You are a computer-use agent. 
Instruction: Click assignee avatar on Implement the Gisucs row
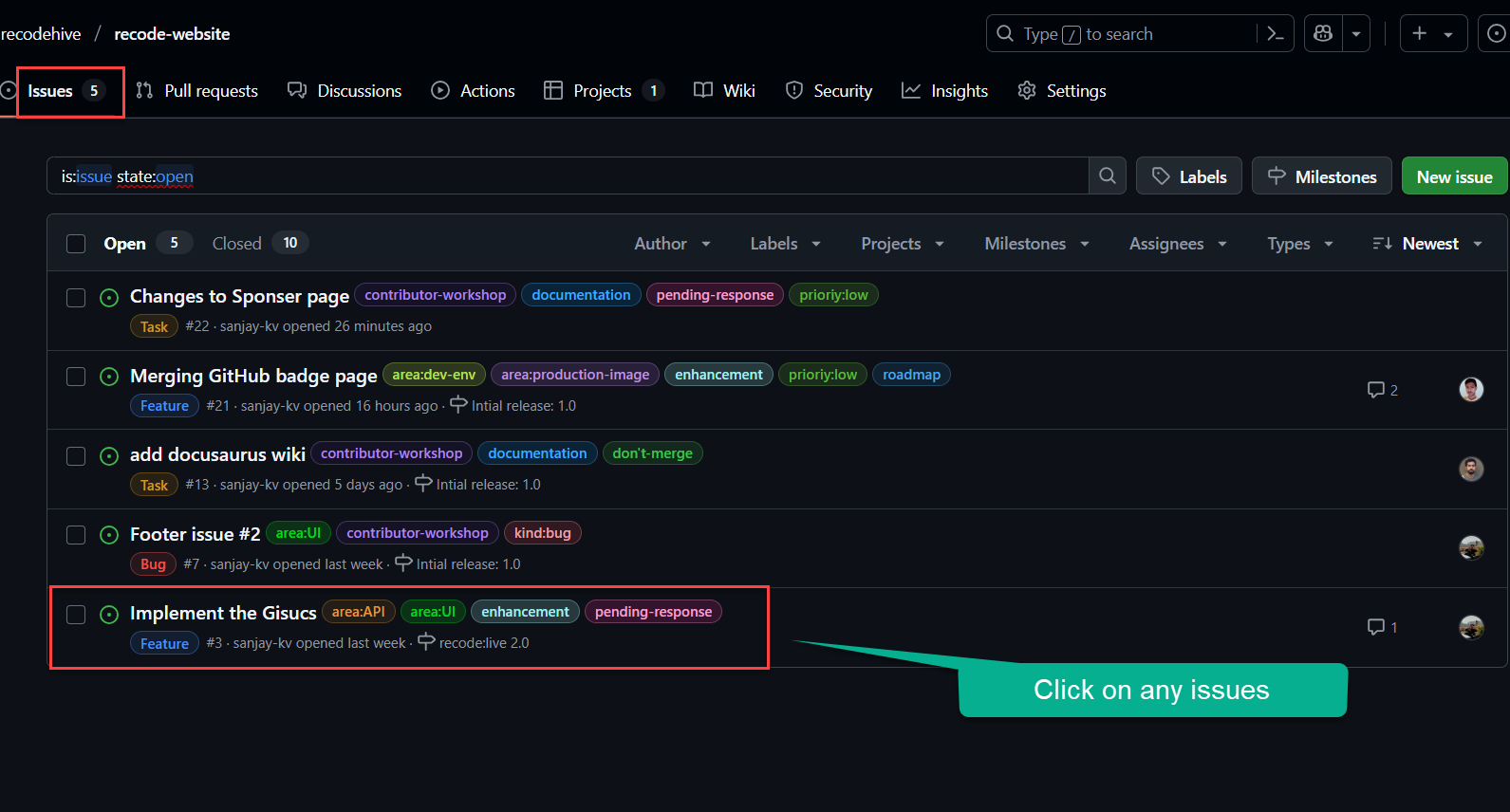[x=1471, y=627]
